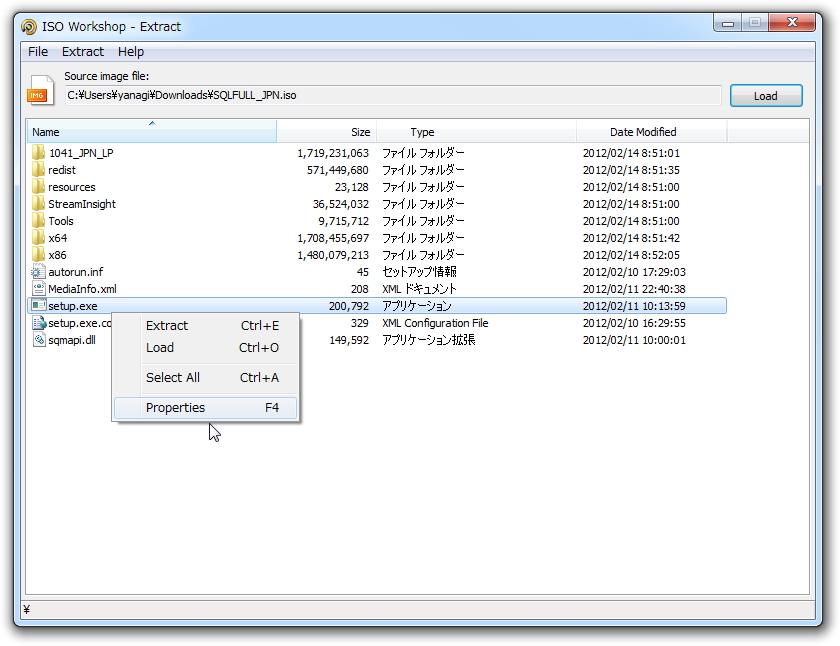Click the アプリケーション拡張 type cell
This screenshot has height=646, width=840.
click(429, 340)
